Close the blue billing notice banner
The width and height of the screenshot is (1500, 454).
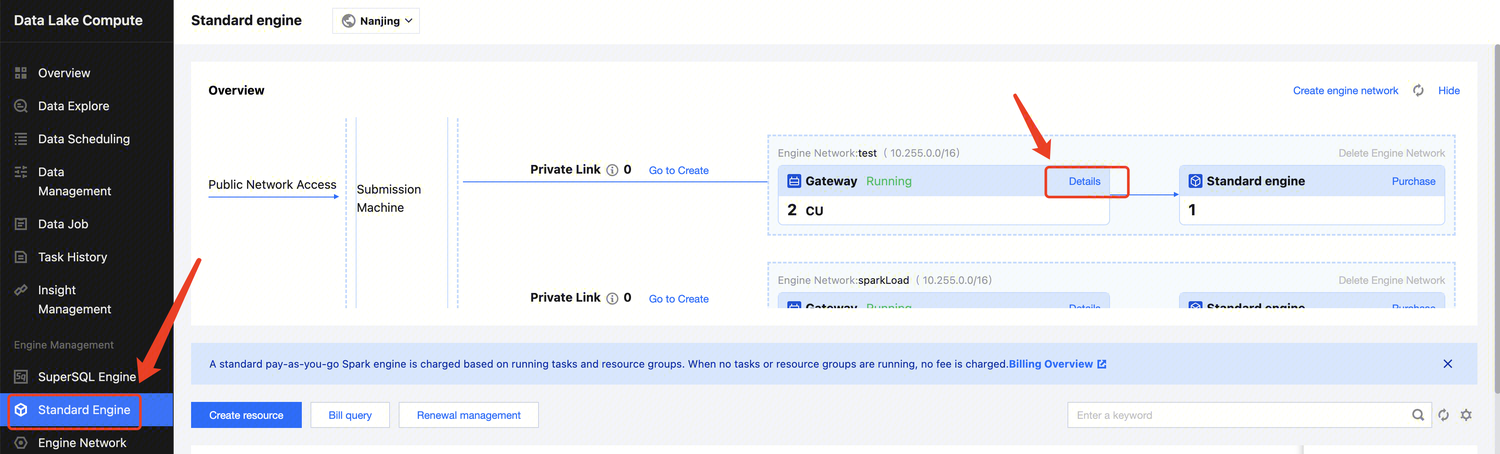coord(1447,364)
